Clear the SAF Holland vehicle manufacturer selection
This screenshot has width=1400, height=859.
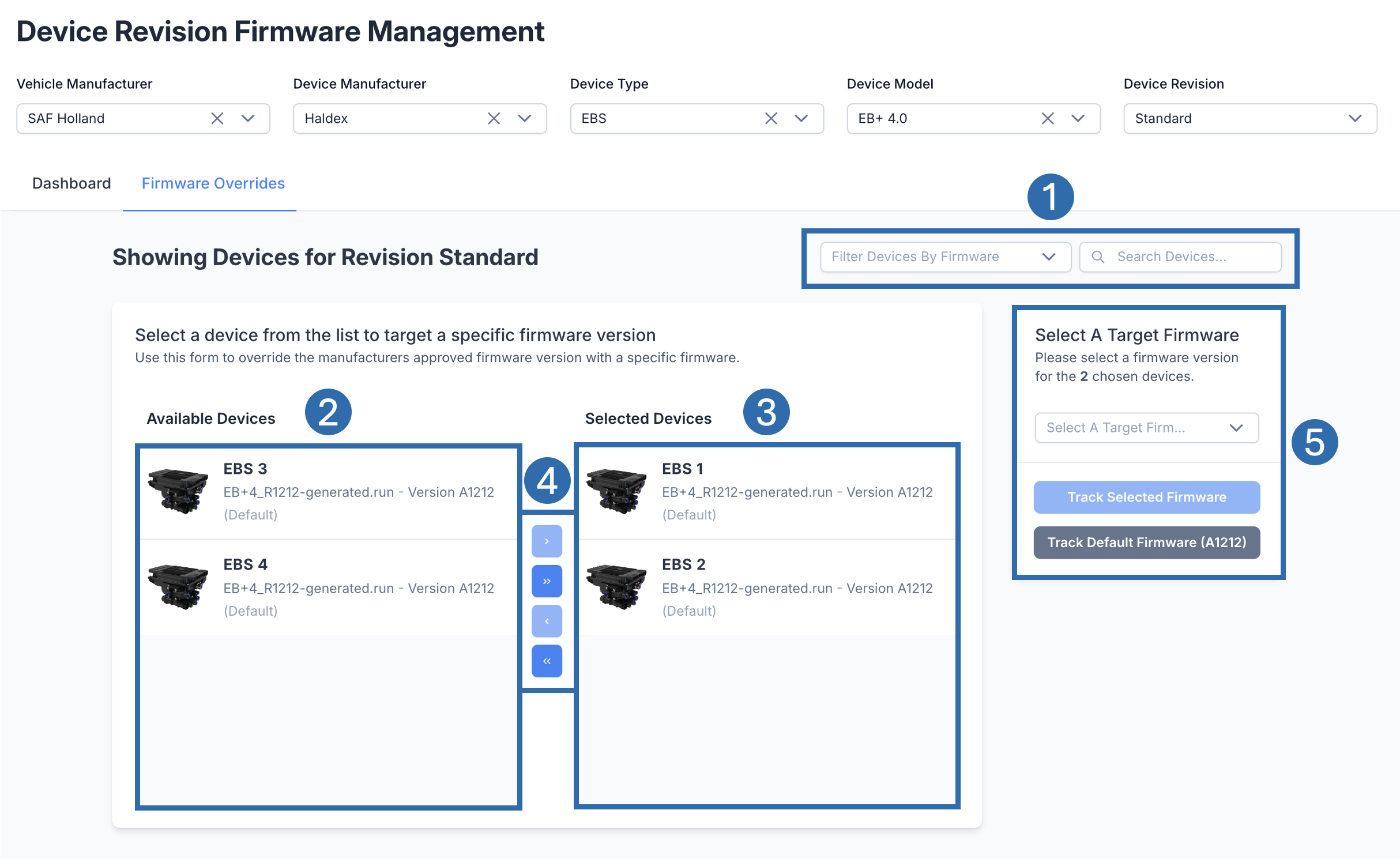coord(217,118)
